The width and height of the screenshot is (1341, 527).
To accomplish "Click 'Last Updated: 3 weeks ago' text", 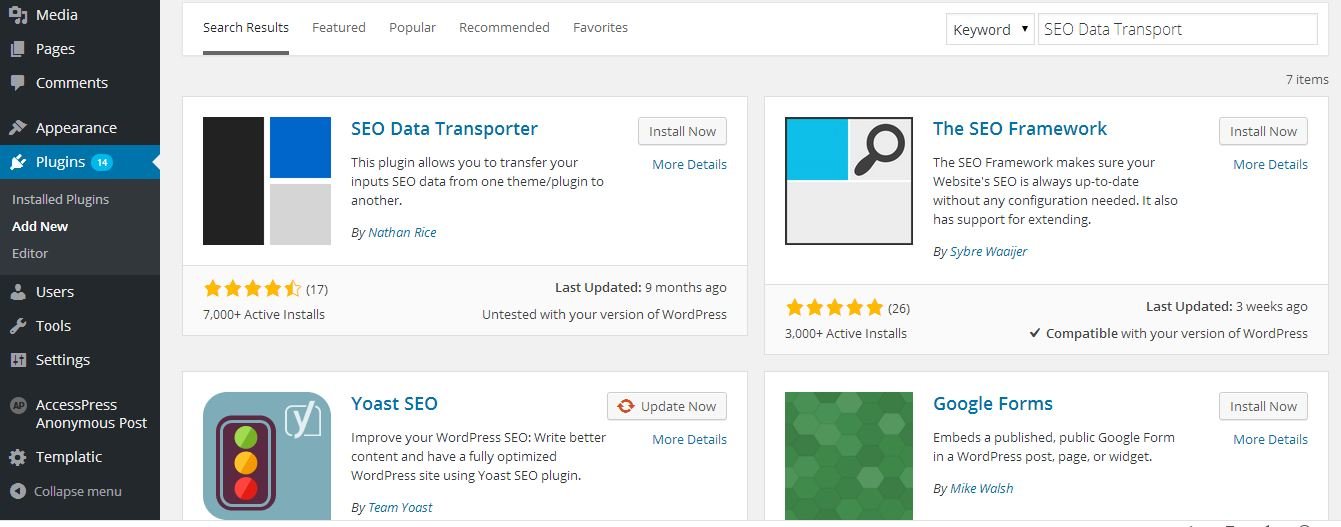I will 1227,306.
